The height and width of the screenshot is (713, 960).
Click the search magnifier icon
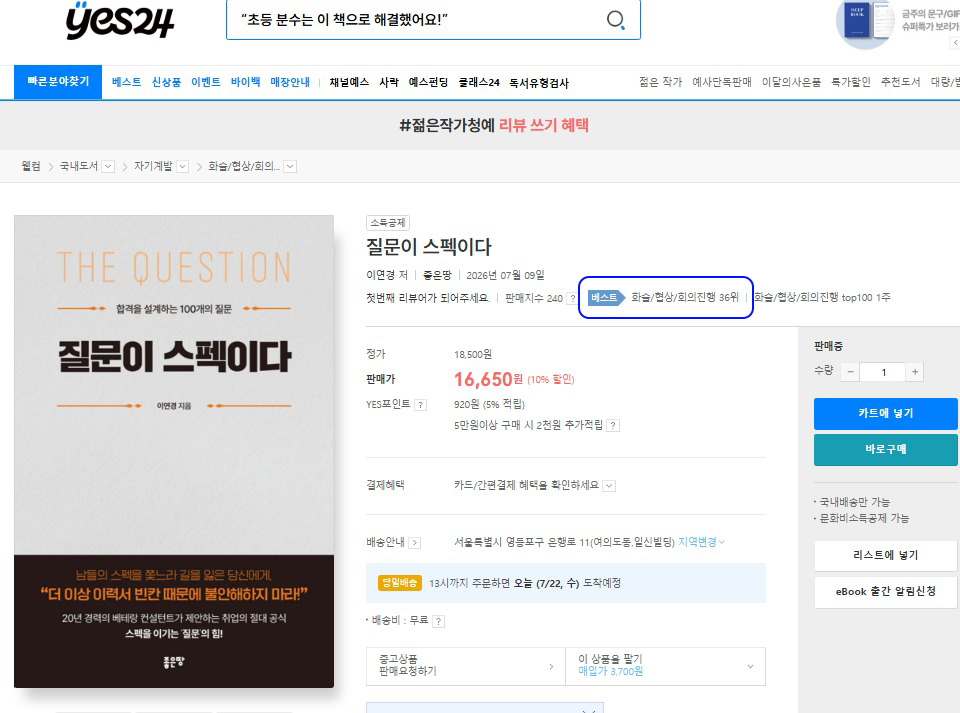[615, 20]
